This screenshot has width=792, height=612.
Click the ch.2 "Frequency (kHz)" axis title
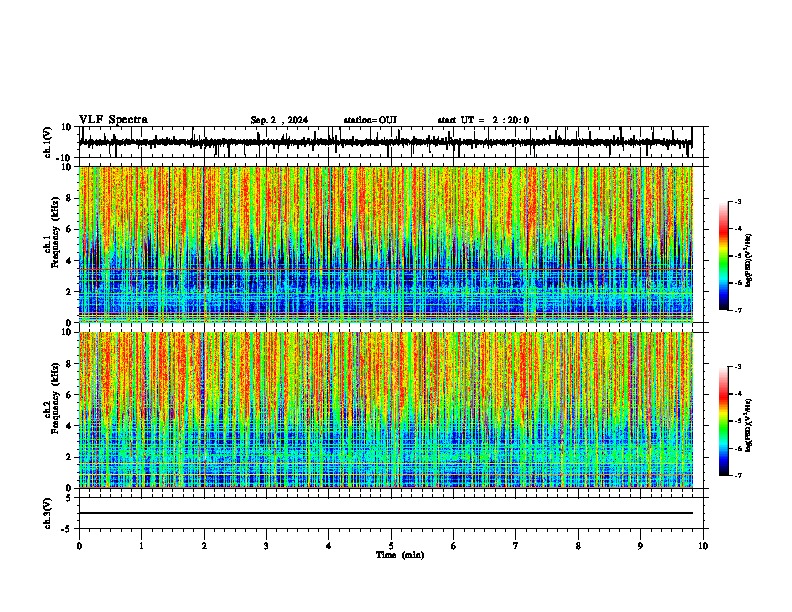pyautogui.click(x=55, y=398)
